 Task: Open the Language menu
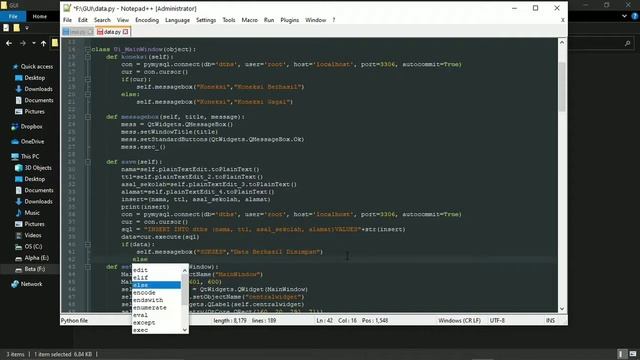pos(177,20)
